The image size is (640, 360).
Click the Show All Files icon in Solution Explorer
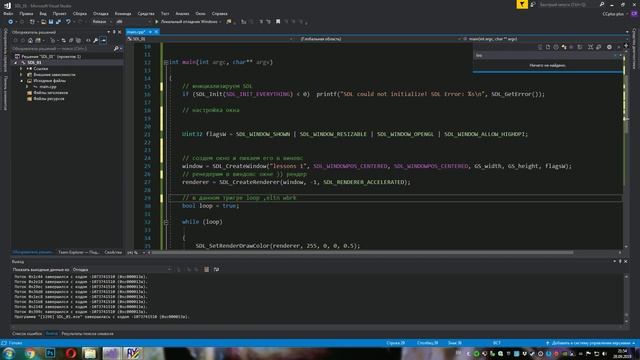pyautogui.click(x=78, y=40)
